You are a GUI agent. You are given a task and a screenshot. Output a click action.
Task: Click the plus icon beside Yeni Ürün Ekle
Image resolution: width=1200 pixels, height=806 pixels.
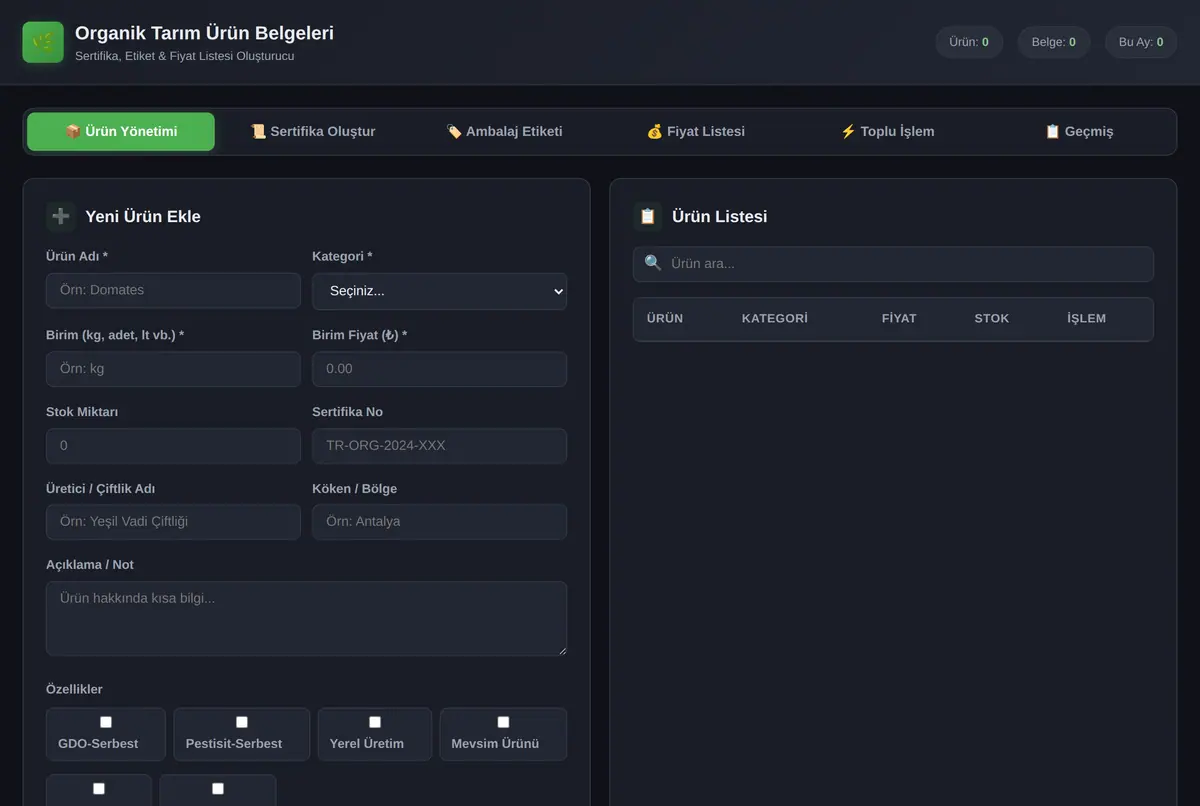[x=60, y=216]
